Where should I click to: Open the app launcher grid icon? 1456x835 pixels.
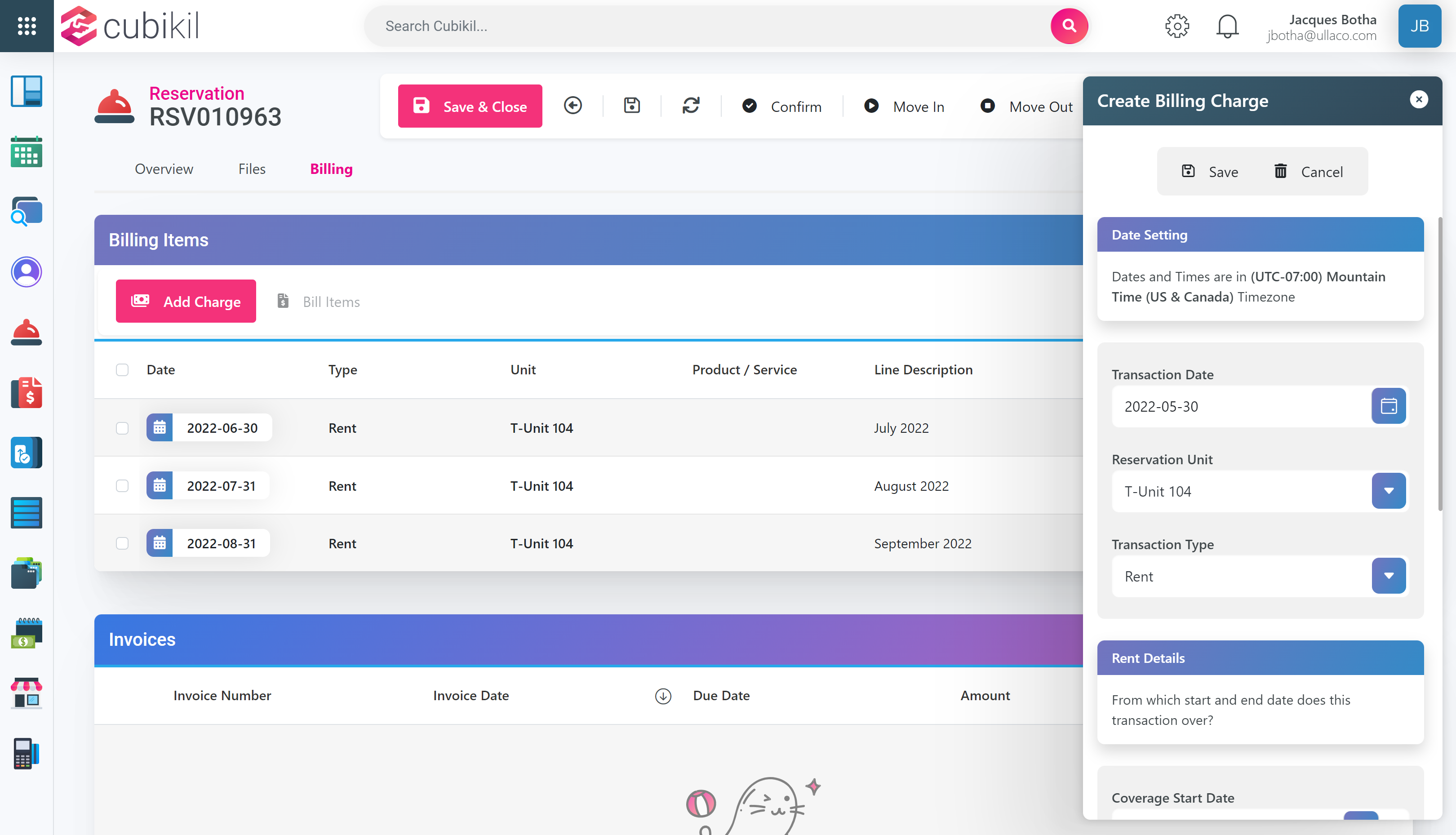(x=27, y=26)
